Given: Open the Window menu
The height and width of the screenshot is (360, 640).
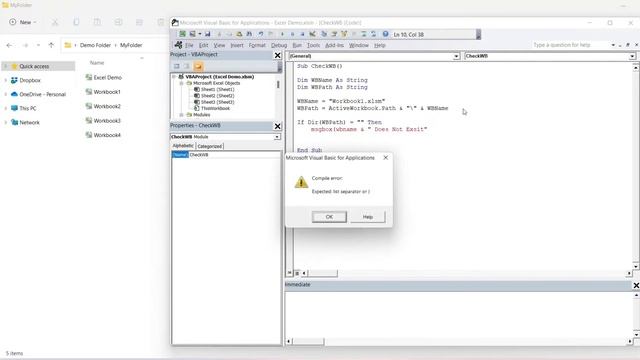Looking at the screenshot, I should pos(359,45).
